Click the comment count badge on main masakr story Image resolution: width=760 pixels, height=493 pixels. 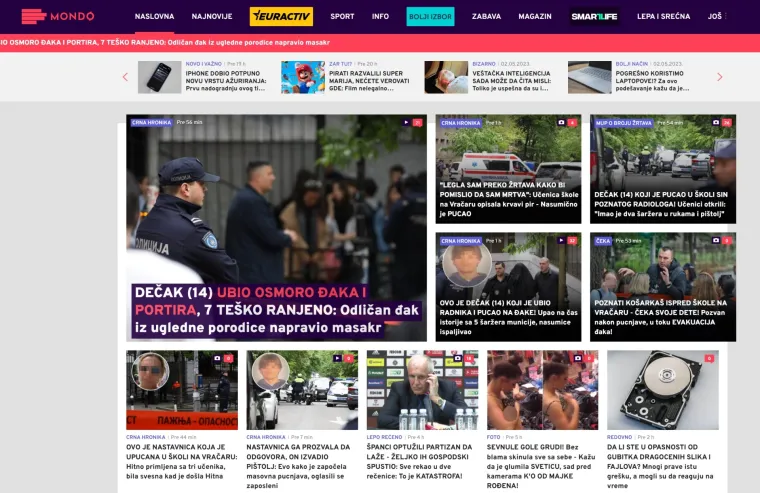click(x=417, y=123)
